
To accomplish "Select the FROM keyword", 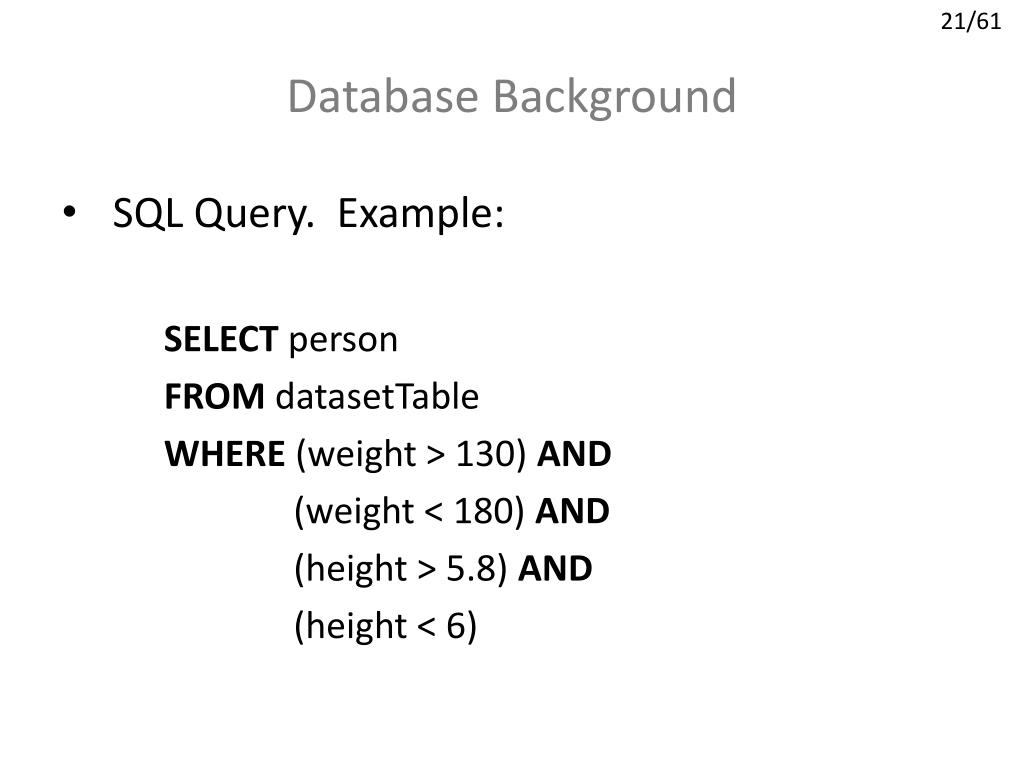I will tap(214, 396).
